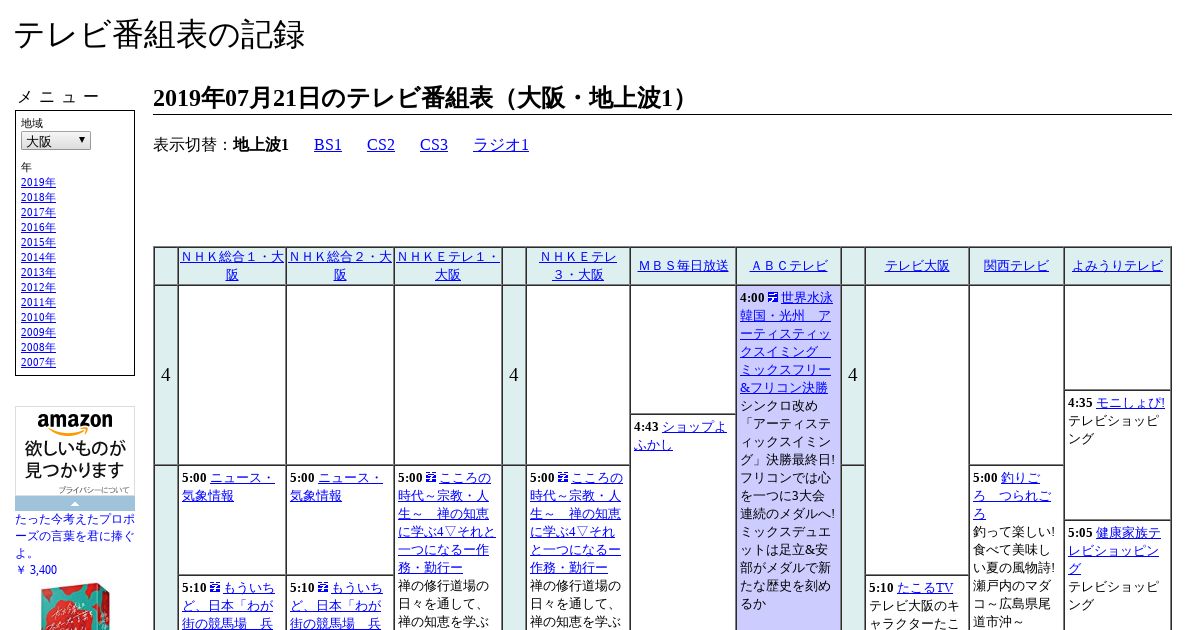Open the 2010年 archive link
The image size is (1200, 630).
(38, 318)
